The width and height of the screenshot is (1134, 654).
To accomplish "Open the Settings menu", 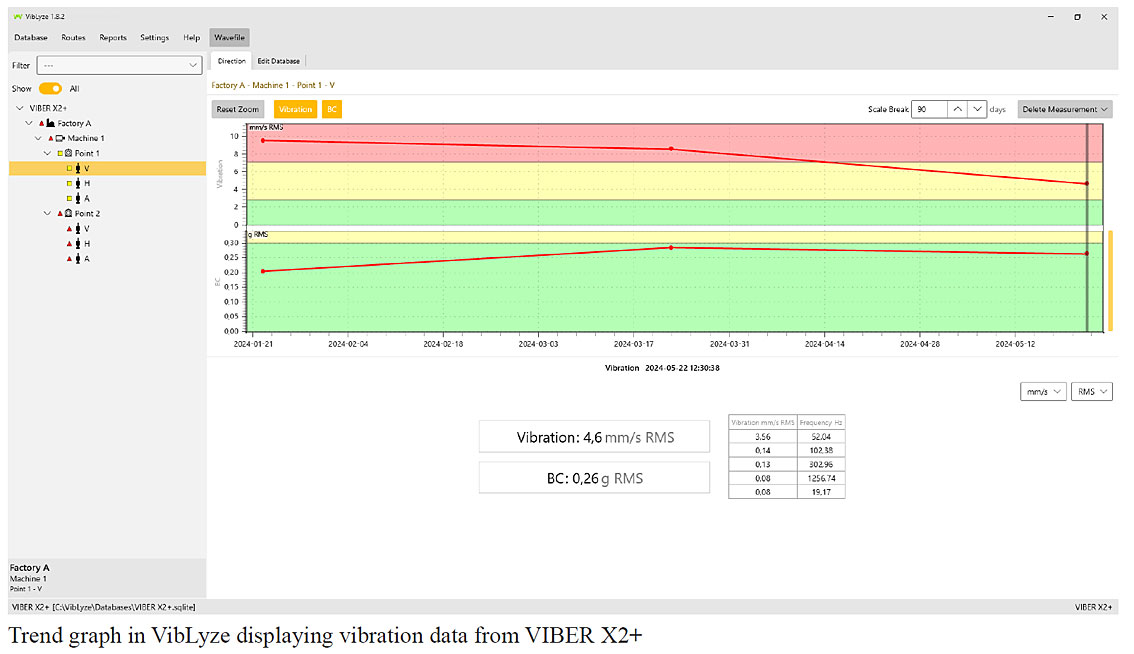I will (x=154, y=38).
